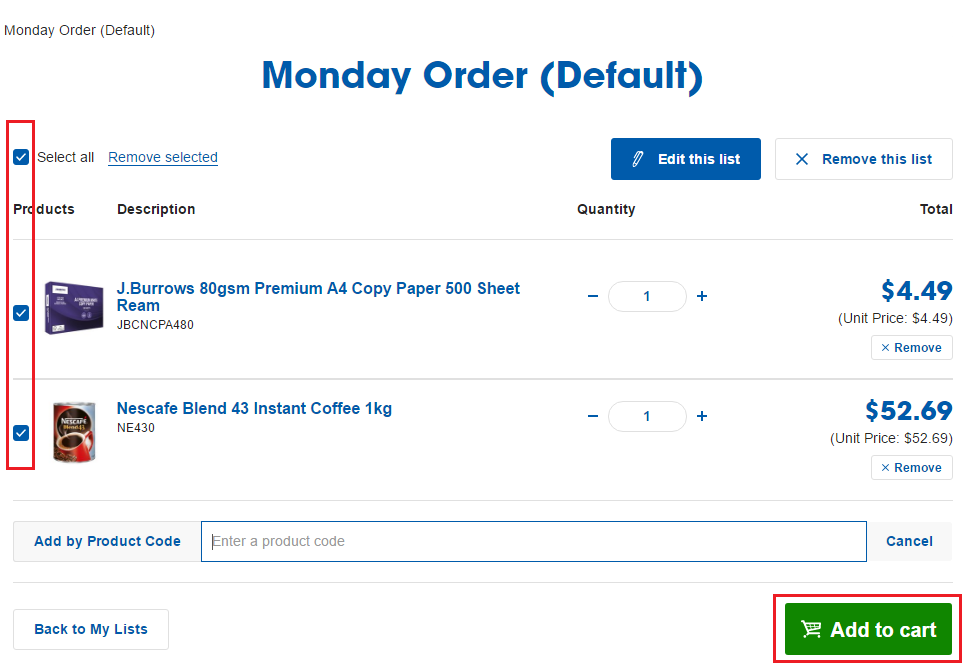Click the Nescafe Blend 43 product image

tap(74, 432)
